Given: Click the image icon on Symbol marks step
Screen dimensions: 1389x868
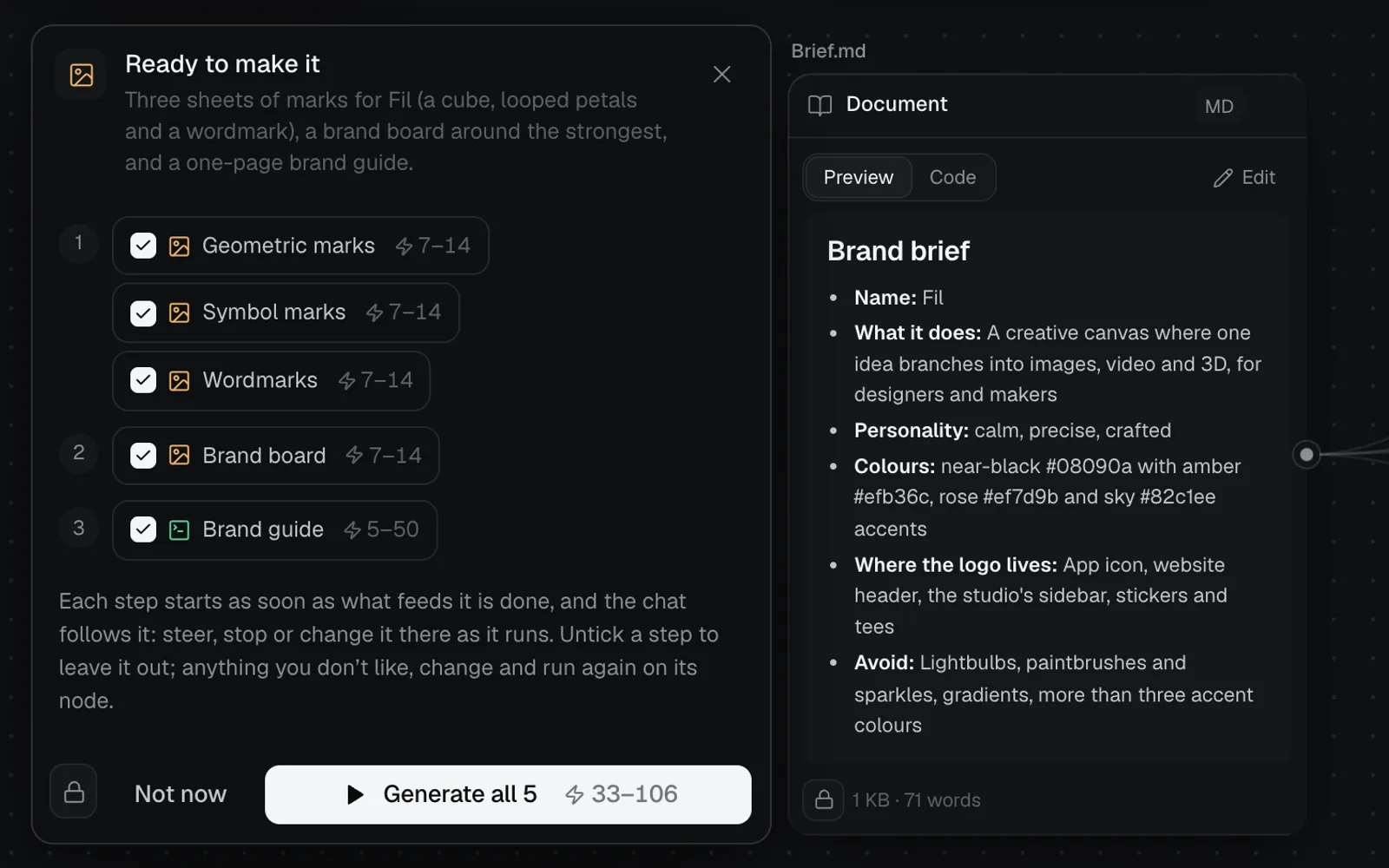Looking at the screenshot, I should (179, 313).
